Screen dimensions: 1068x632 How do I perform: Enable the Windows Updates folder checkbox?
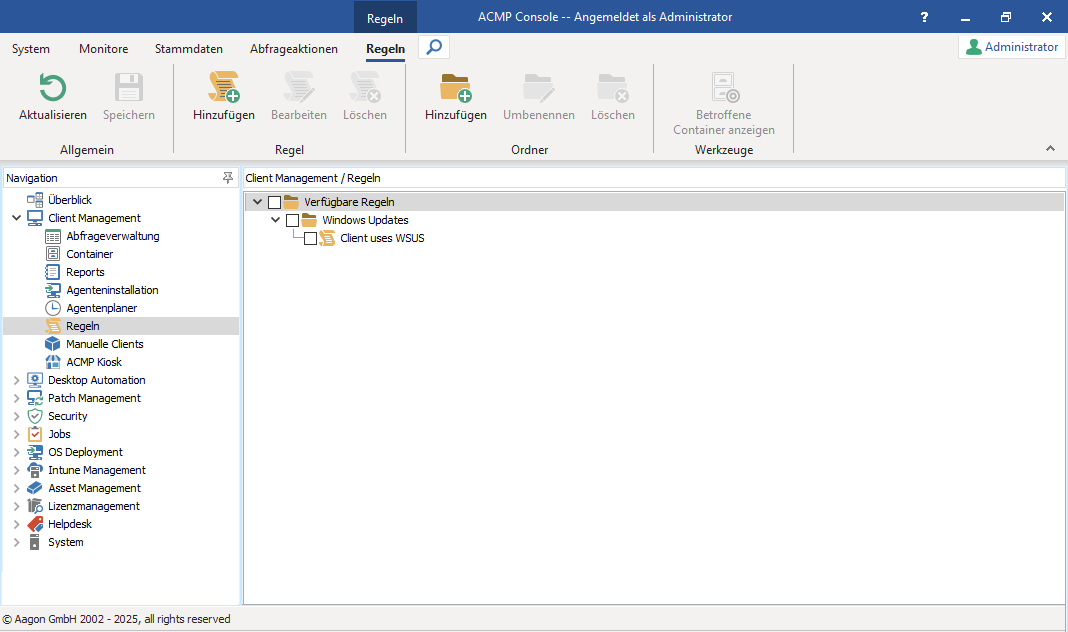[x=293, y=220]
